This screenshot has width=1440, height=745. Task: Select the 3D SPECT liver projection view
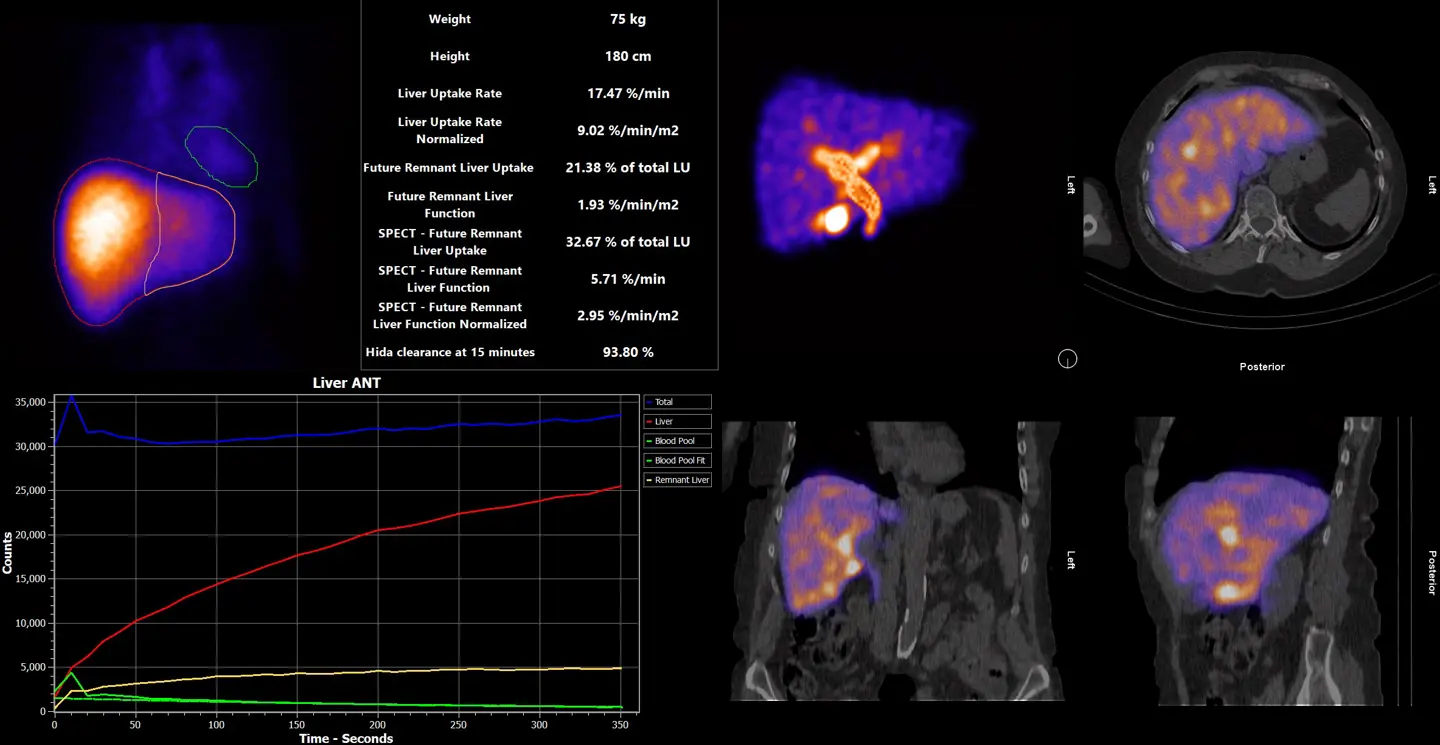point(858,166)
